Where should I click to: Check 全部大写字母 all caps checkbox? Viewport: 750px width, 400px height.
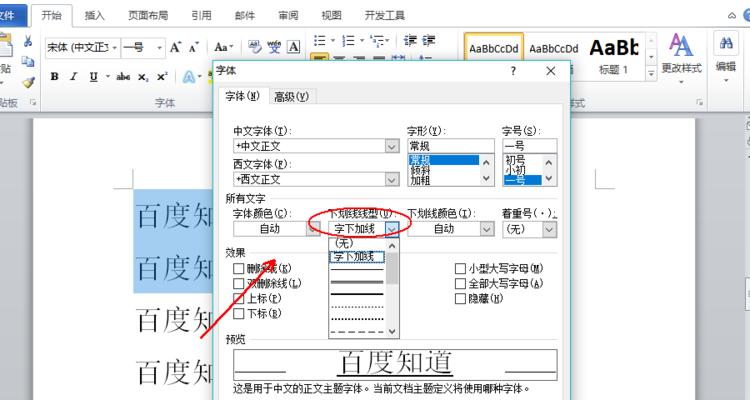[460, 284]
